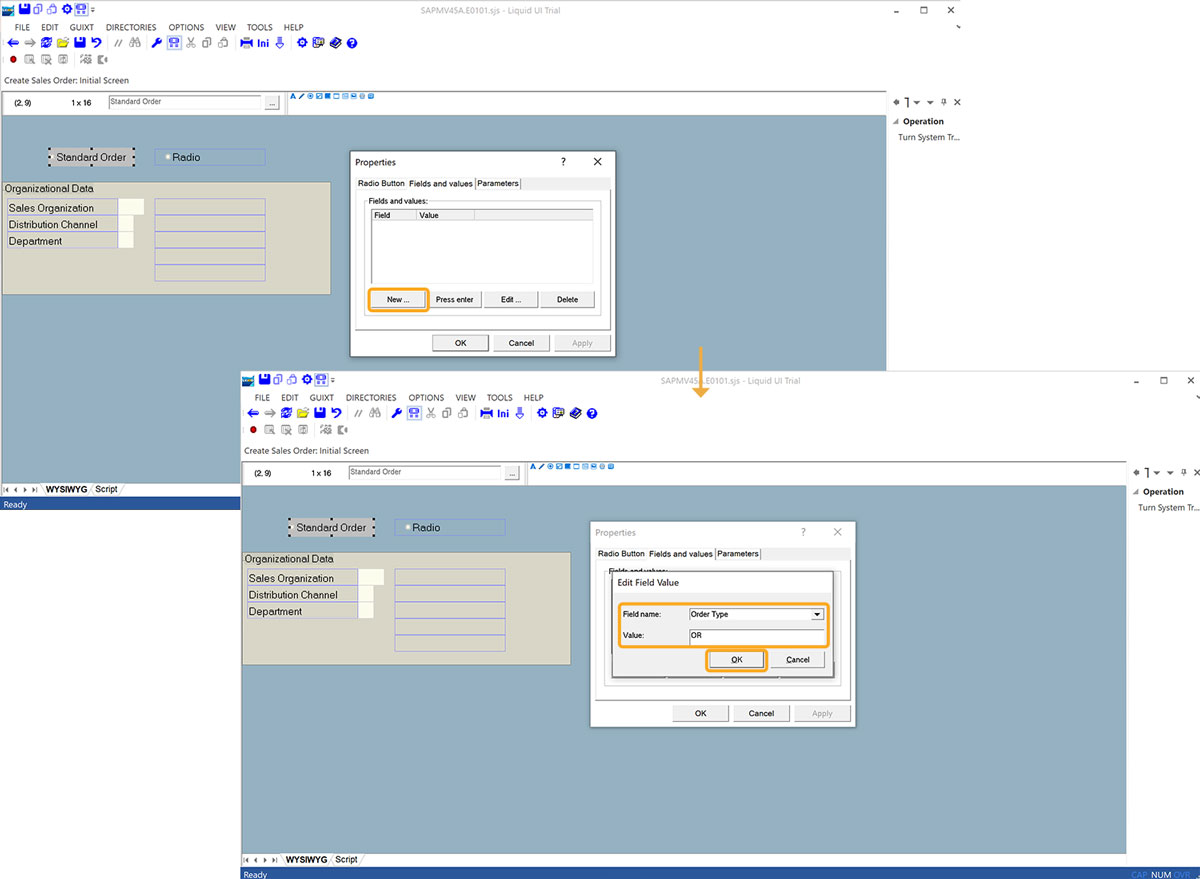1200x879 pixels.
Task: Click the Edit... button in Properties dialog
Action: tap(511, 299)
